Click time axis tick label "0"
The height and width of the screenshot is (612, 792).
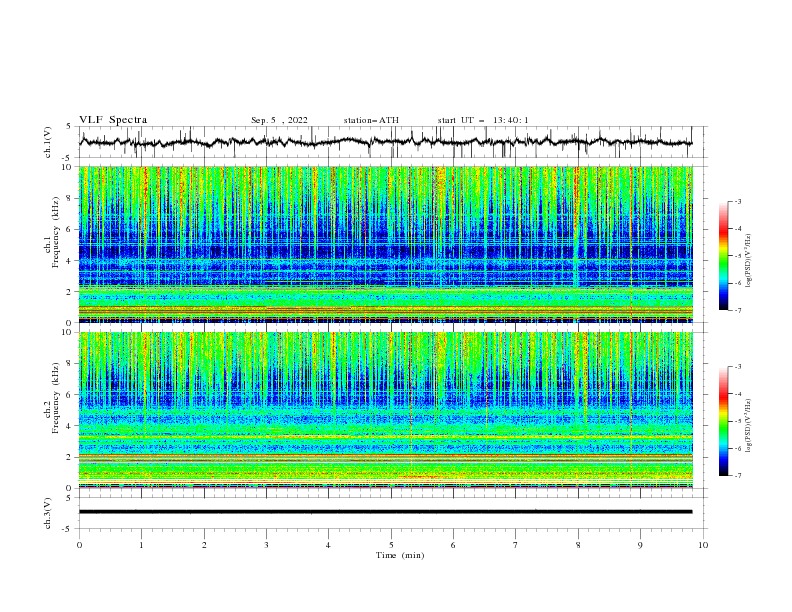pyautogui.click(x=79, y=545)
